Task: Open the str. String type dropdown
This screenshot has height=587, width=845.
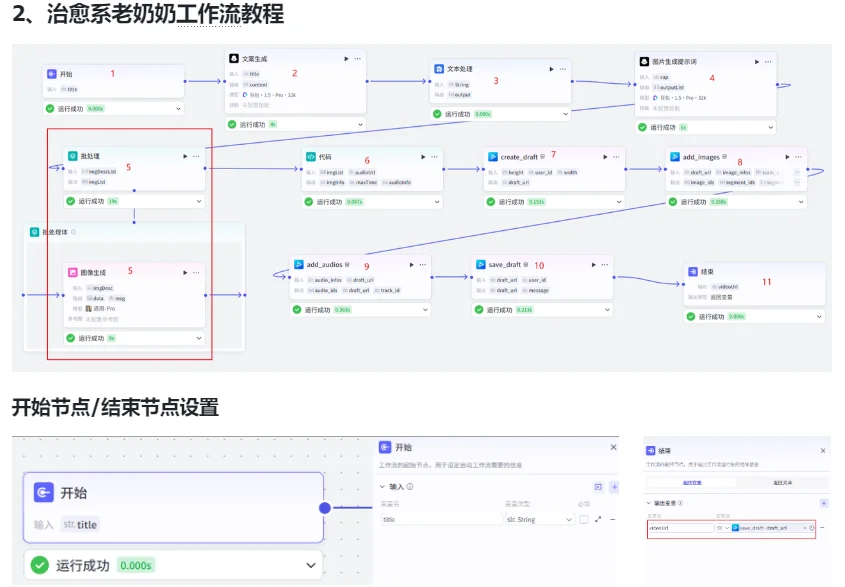Action: (x=539, y=519)
